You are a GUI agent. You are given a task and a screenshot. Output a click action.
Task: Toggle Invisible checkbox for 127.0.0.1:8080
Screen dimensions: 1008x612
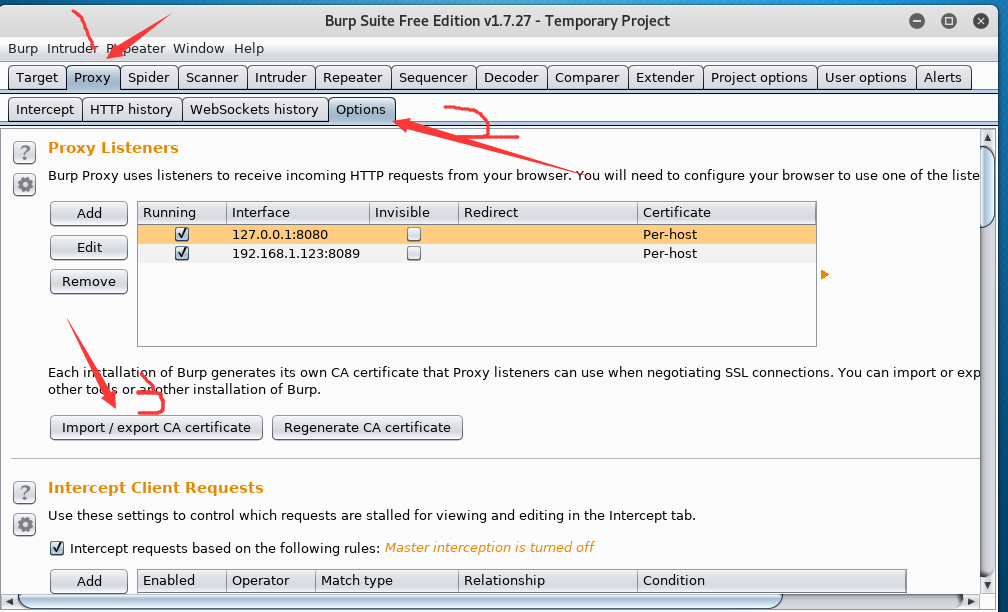coord(414,234)
